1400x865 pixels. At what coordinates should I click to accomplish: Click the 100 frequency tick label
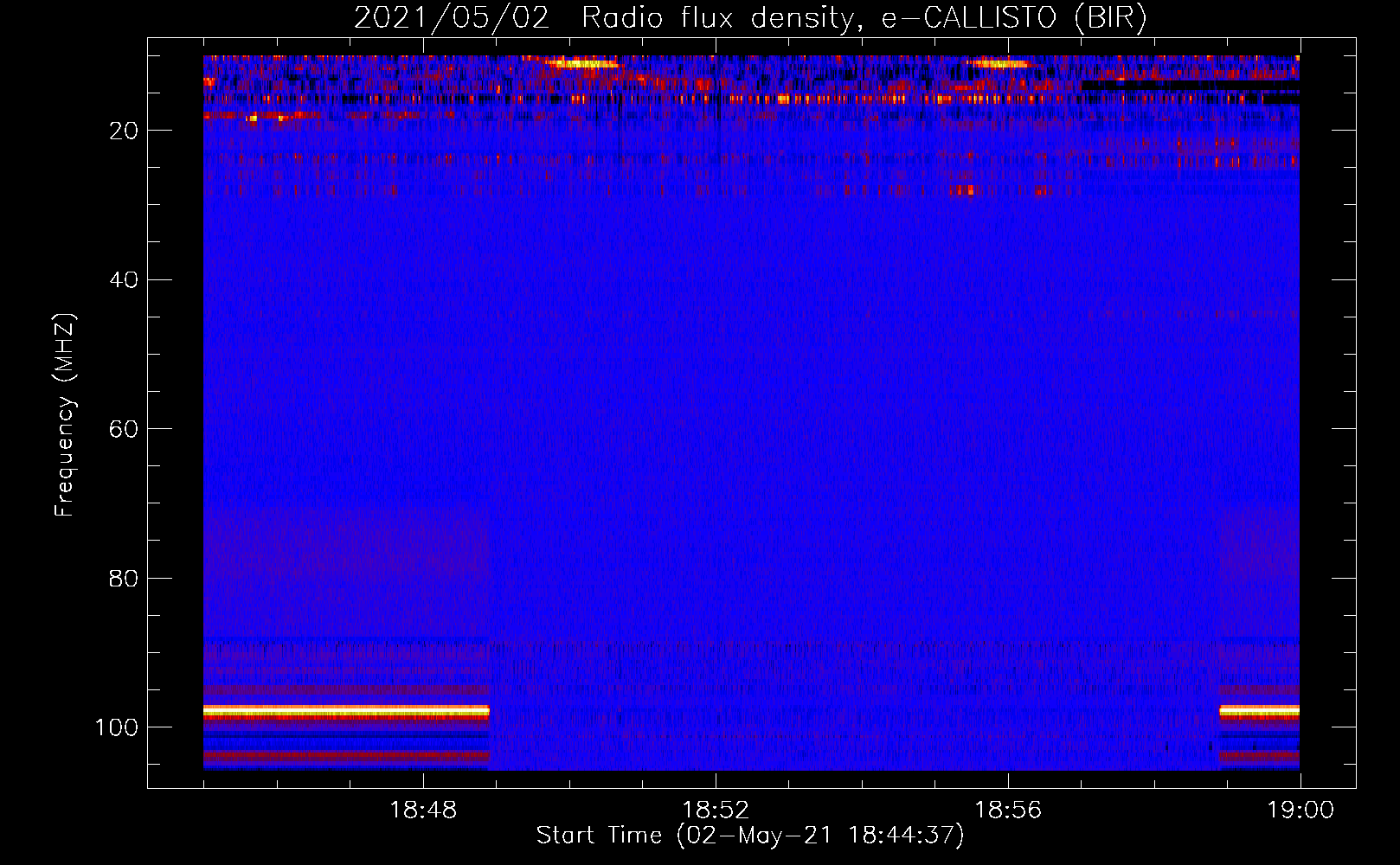(117, 727)
